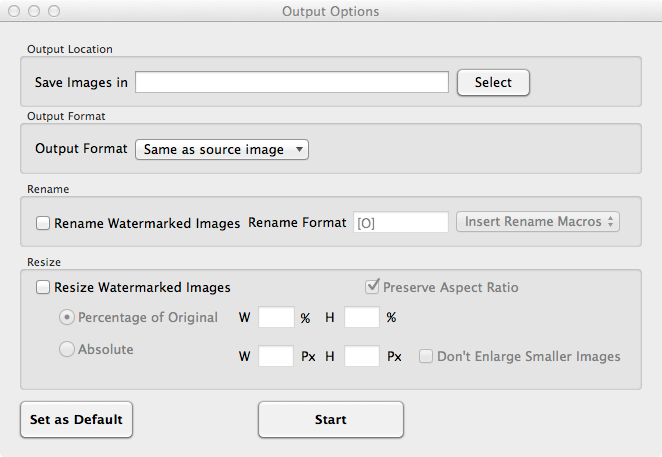Image resolution: width=662 pixels, height=457 pixels.
Task: Click the width percentage input field
Action: click(x=276, y=318)
